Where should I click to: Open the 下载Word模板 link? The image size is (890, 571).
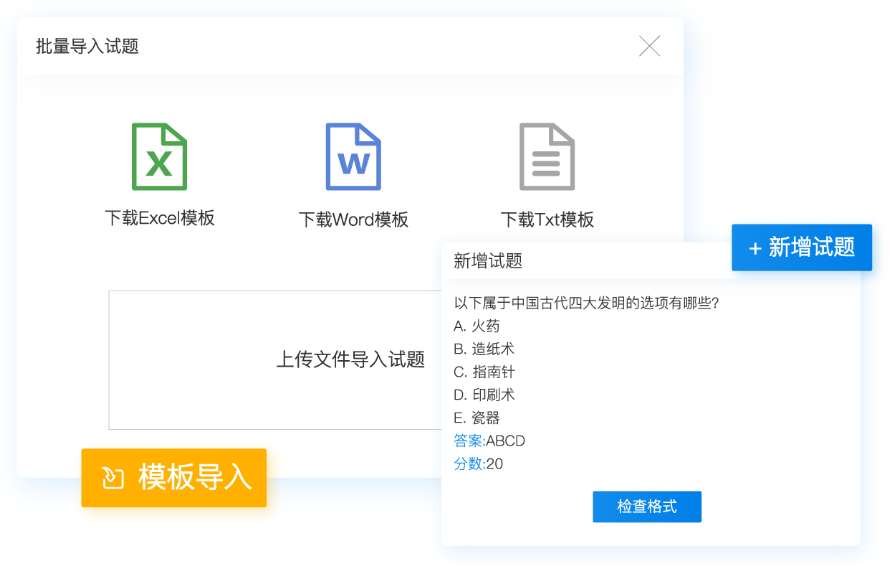(353, 219)
